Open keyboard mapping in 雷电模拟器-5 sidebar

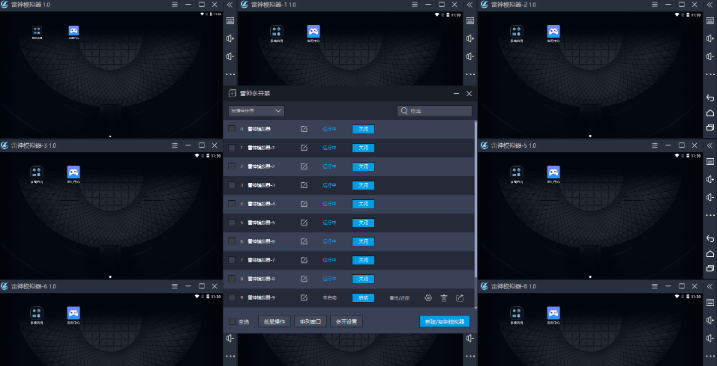tap(710, 161)
